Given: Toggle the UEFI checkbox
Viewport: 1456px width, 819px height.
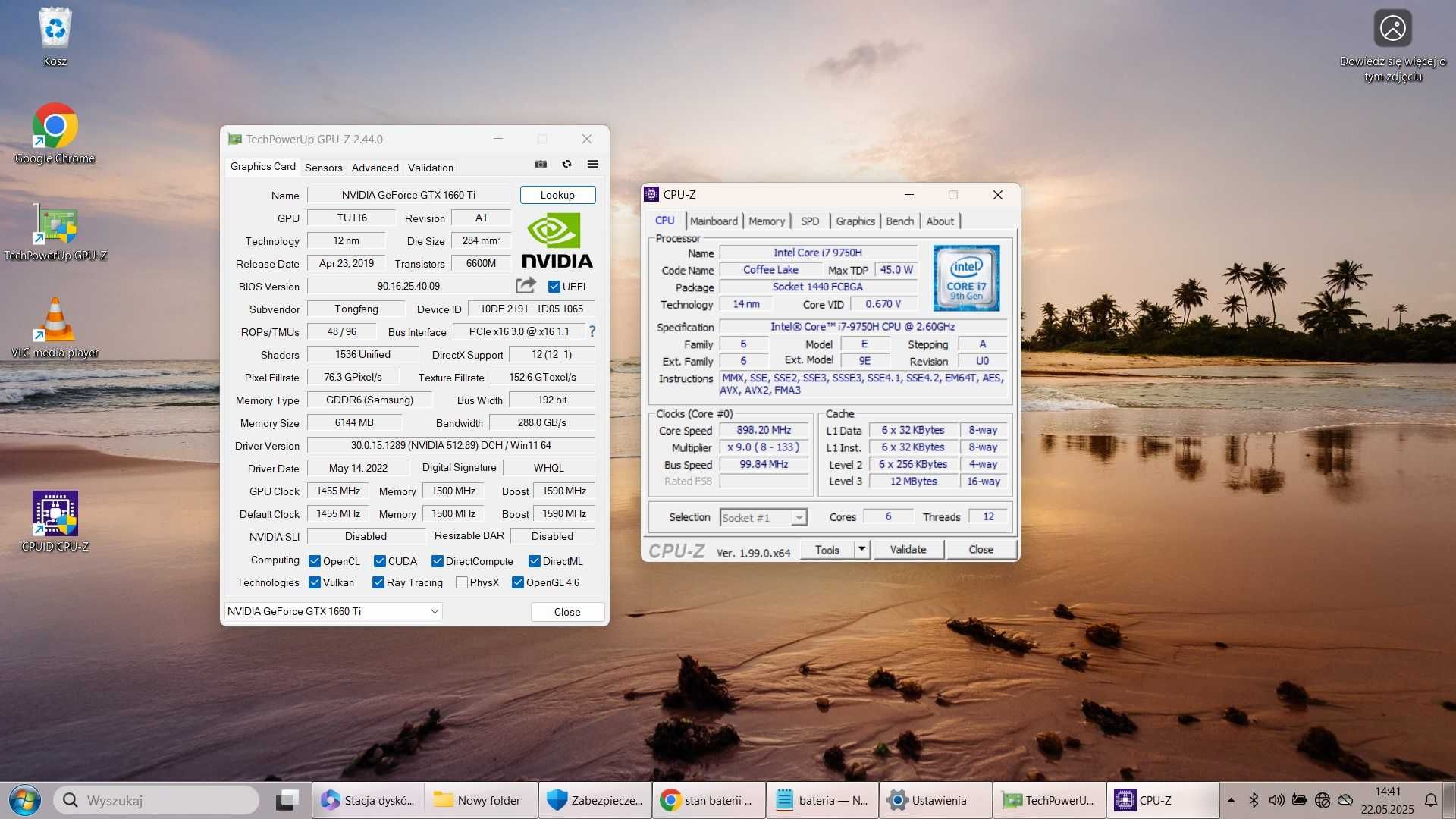Looking at the screenshot, I should pos(554,286).
